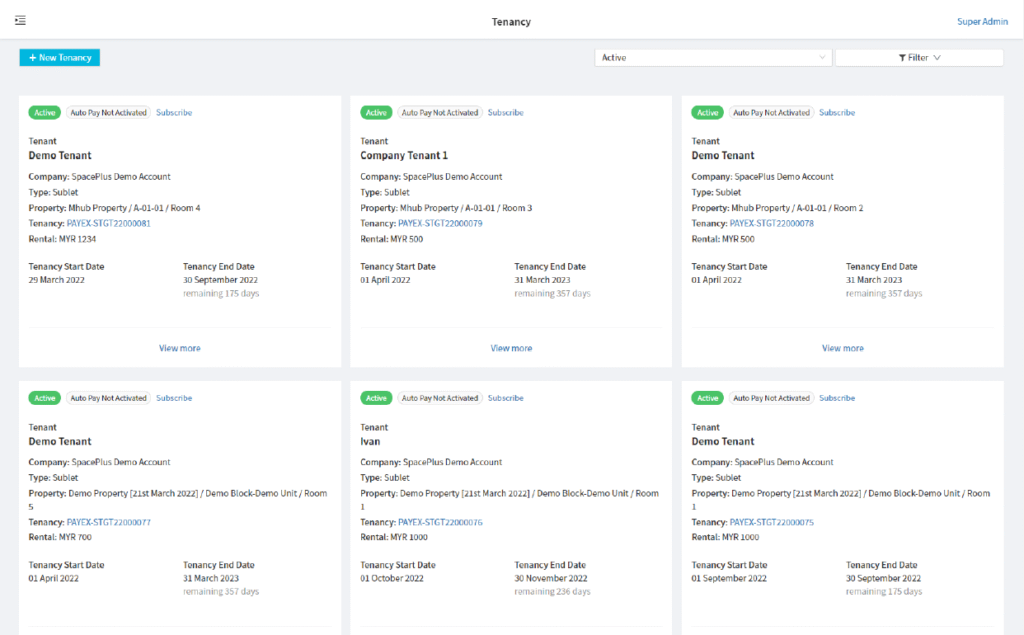Click Subscribe on Ivan's tenancy card
The height and width of the screenshot is (635, 1024).
[x=505, y=398]
